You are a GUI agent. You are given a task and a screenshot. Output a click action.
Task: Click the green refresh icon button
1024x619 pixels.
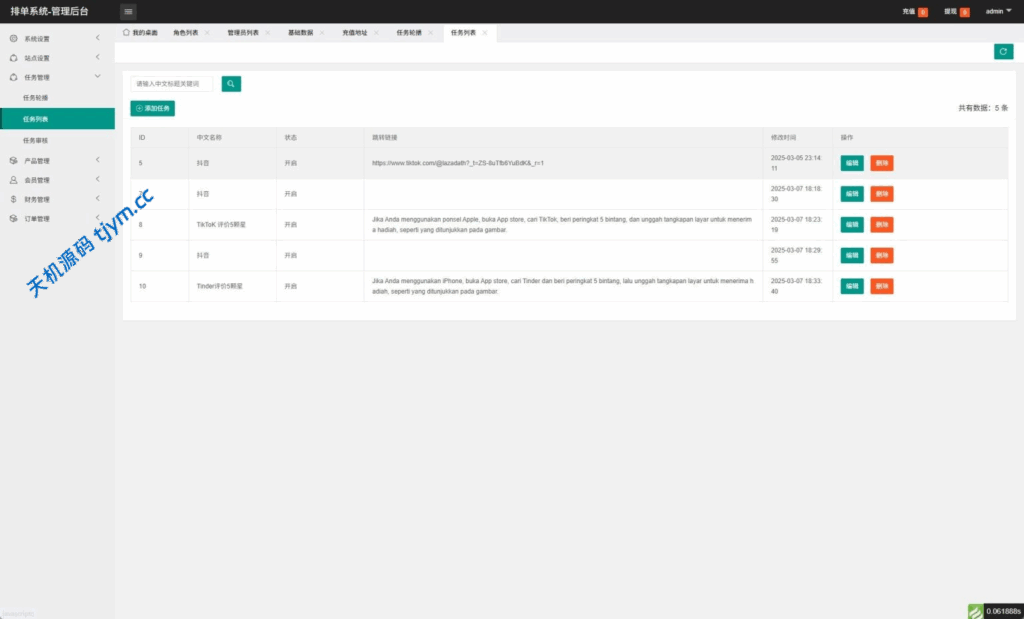[1003, 51]
